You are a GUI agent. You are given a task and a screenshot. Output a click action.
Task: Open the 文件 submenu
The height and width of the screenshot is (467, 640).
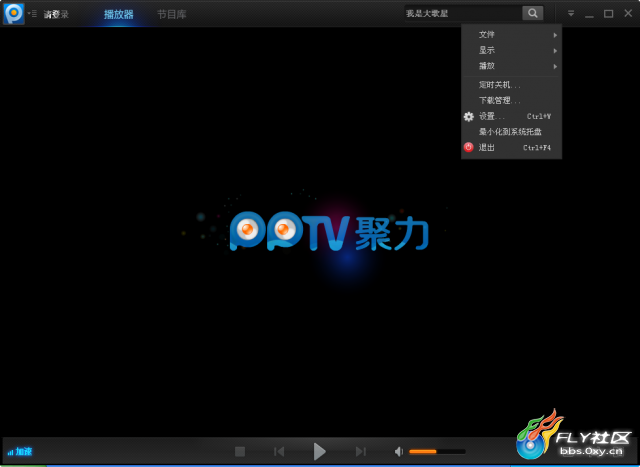tap(511, 35)
